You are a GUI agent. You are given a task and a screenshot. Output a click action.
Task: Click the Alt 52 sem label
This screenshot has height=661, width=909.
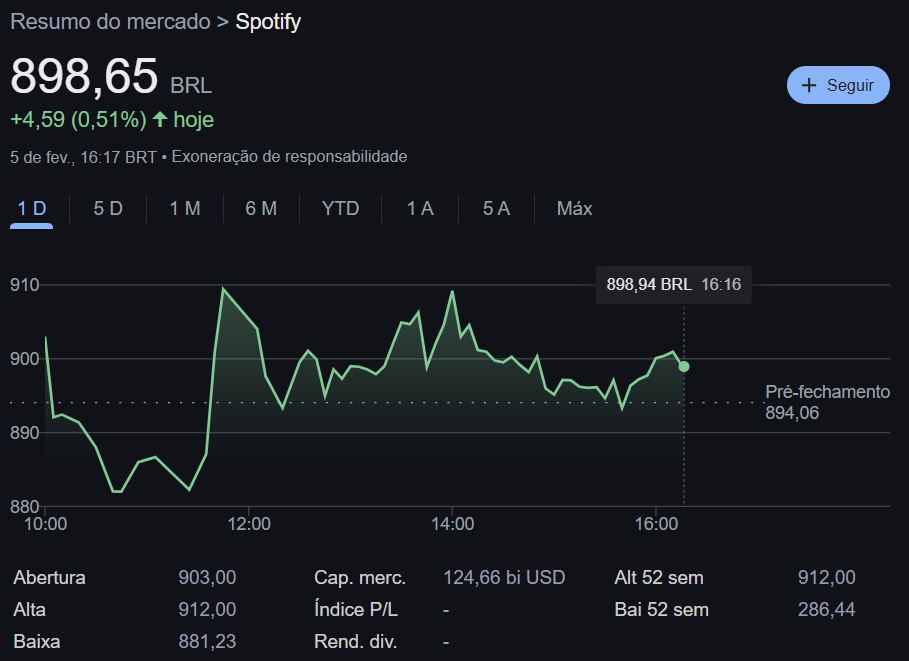click(659, 578)
